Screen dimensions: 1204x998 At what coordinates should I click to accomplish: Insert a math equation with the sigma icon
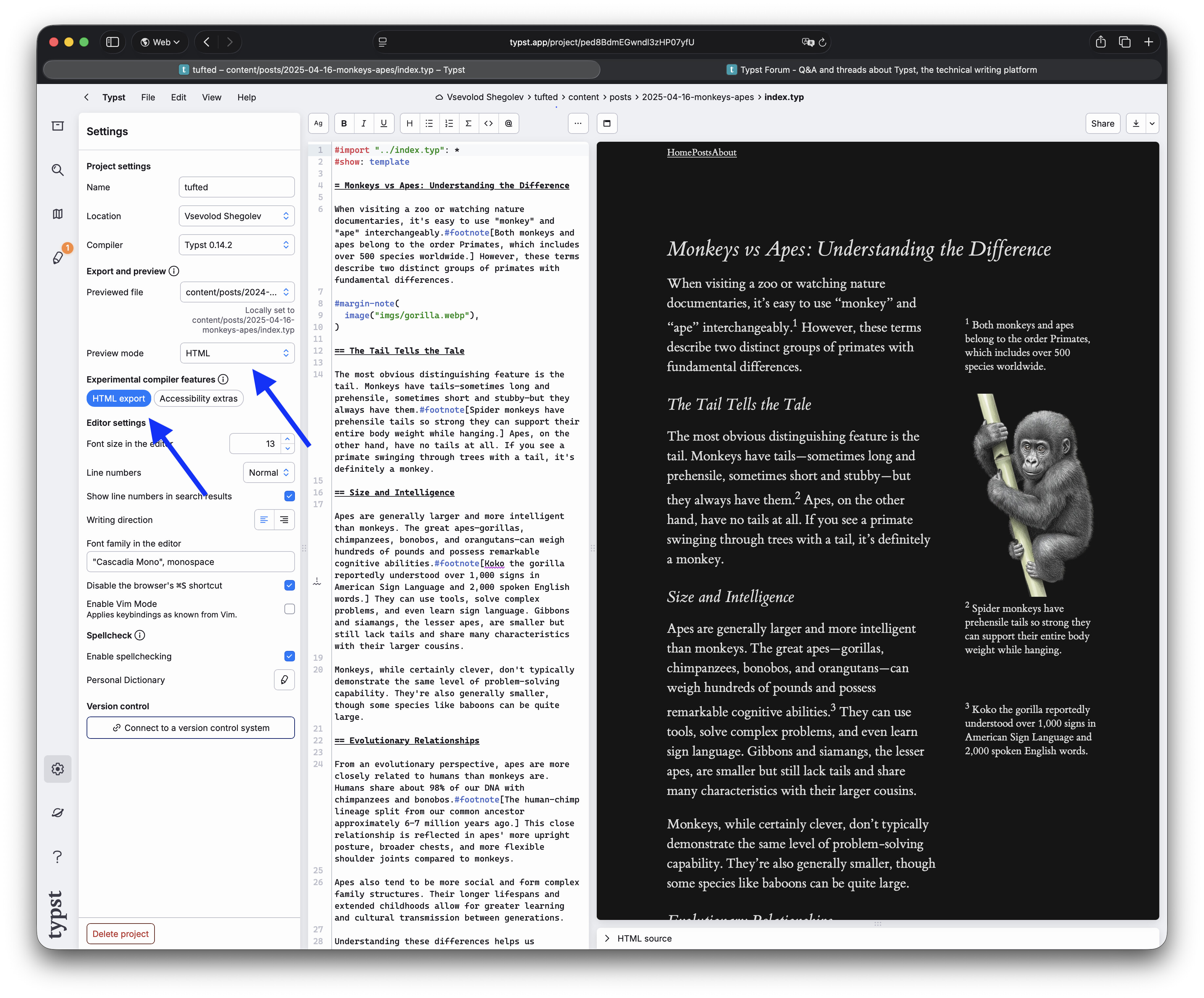tap(468, 123)
